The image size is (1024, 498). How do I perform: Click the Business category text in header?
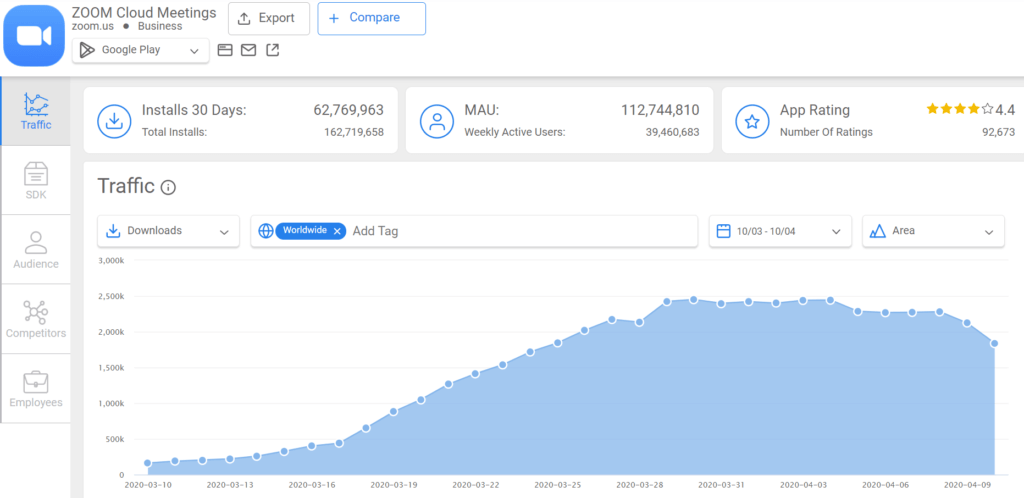pos(160,26)
